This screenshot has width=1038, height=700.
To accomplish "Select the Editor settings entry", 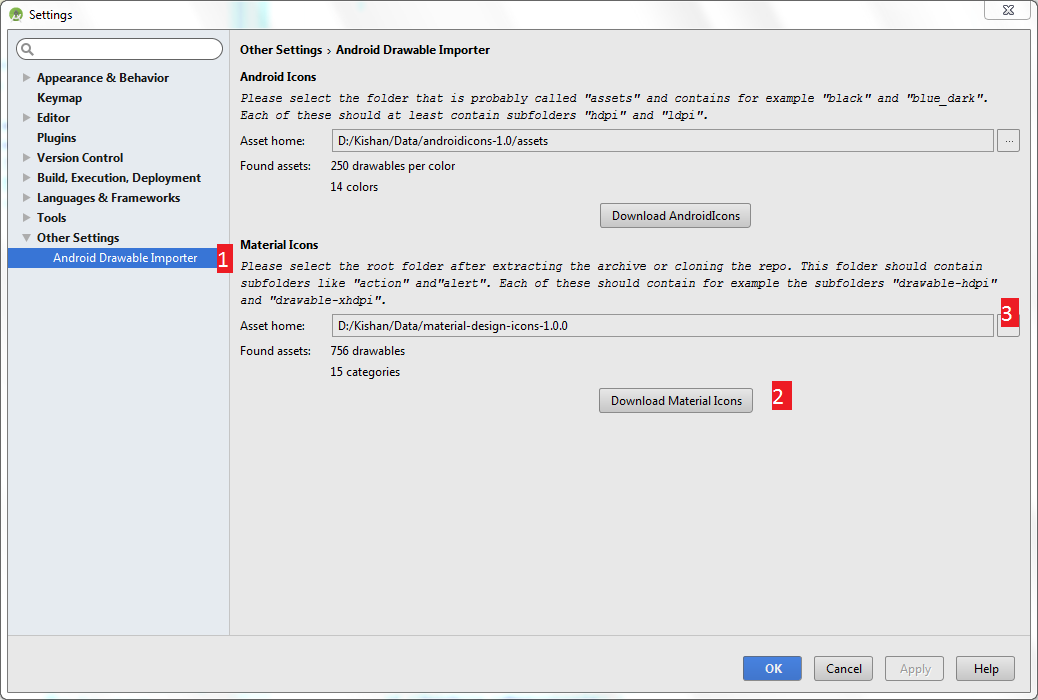I will tap(52, 117).
